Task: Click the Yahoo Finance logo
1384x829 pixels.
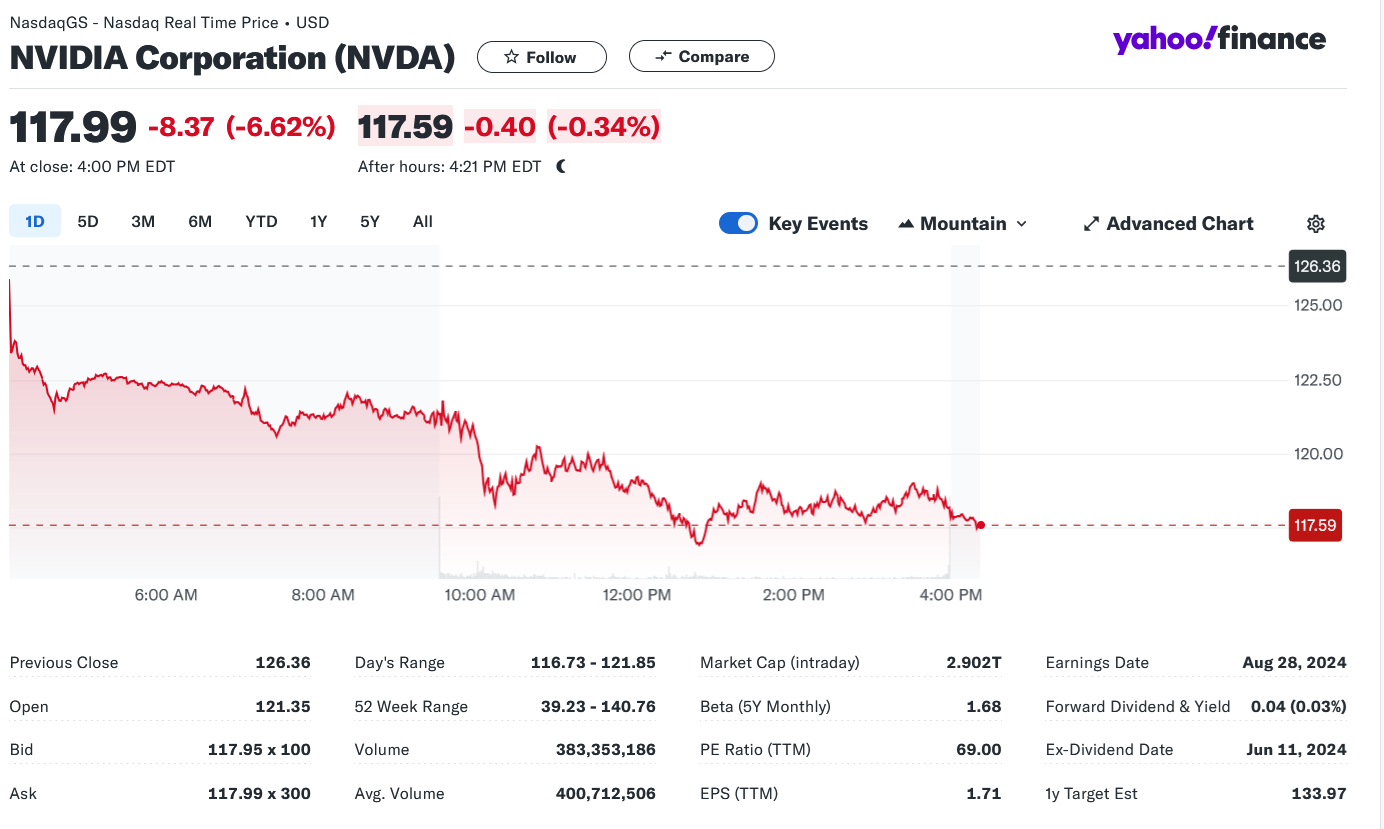Action: [1219, 40]
